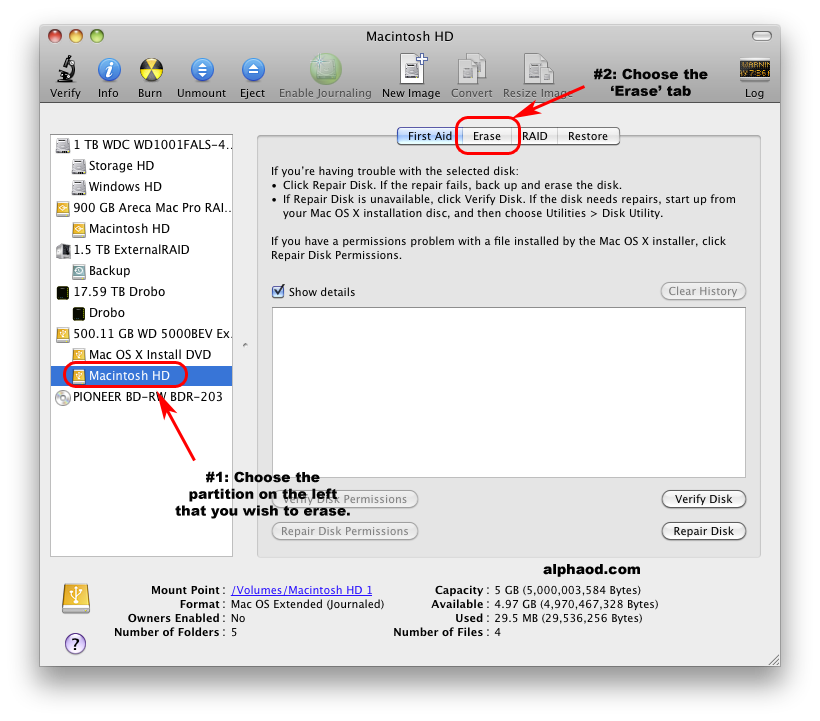Click the large USB drive icon at bottom
820x721 pixels.
click(76, 598)
